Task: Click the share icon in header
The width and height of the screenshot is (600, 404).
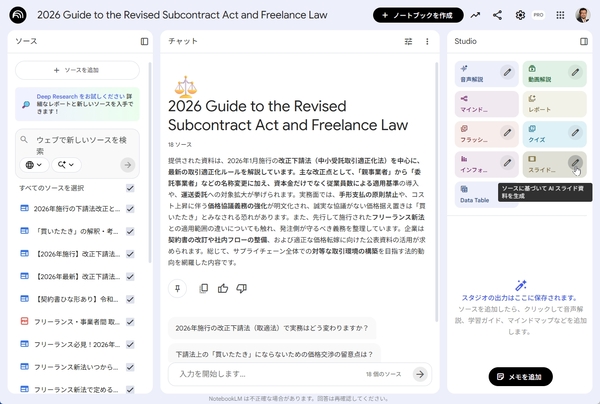Action: (x=497, y=15)
